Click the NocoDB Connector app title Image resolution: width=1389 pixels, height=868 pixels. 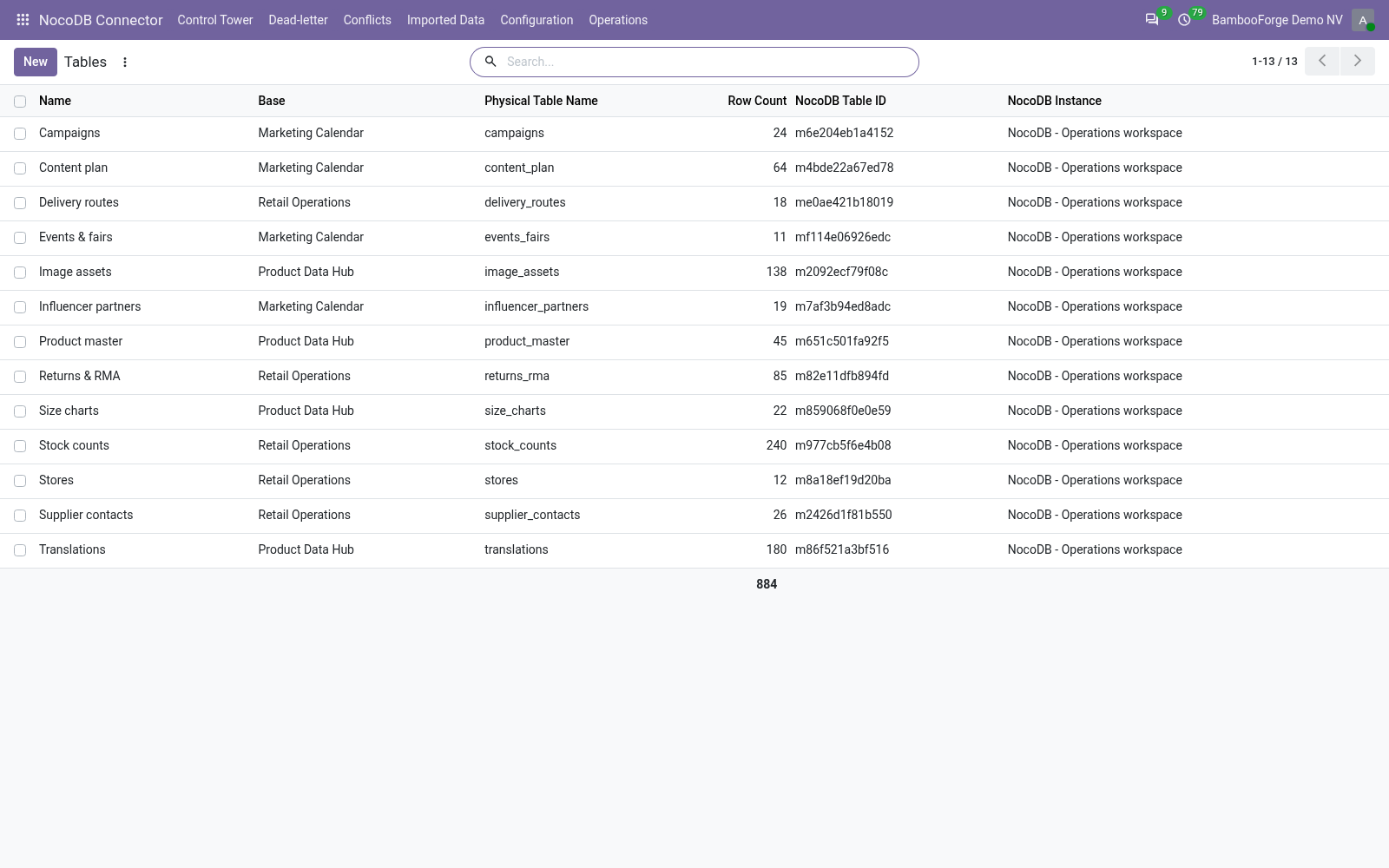[x=101, y=20]
